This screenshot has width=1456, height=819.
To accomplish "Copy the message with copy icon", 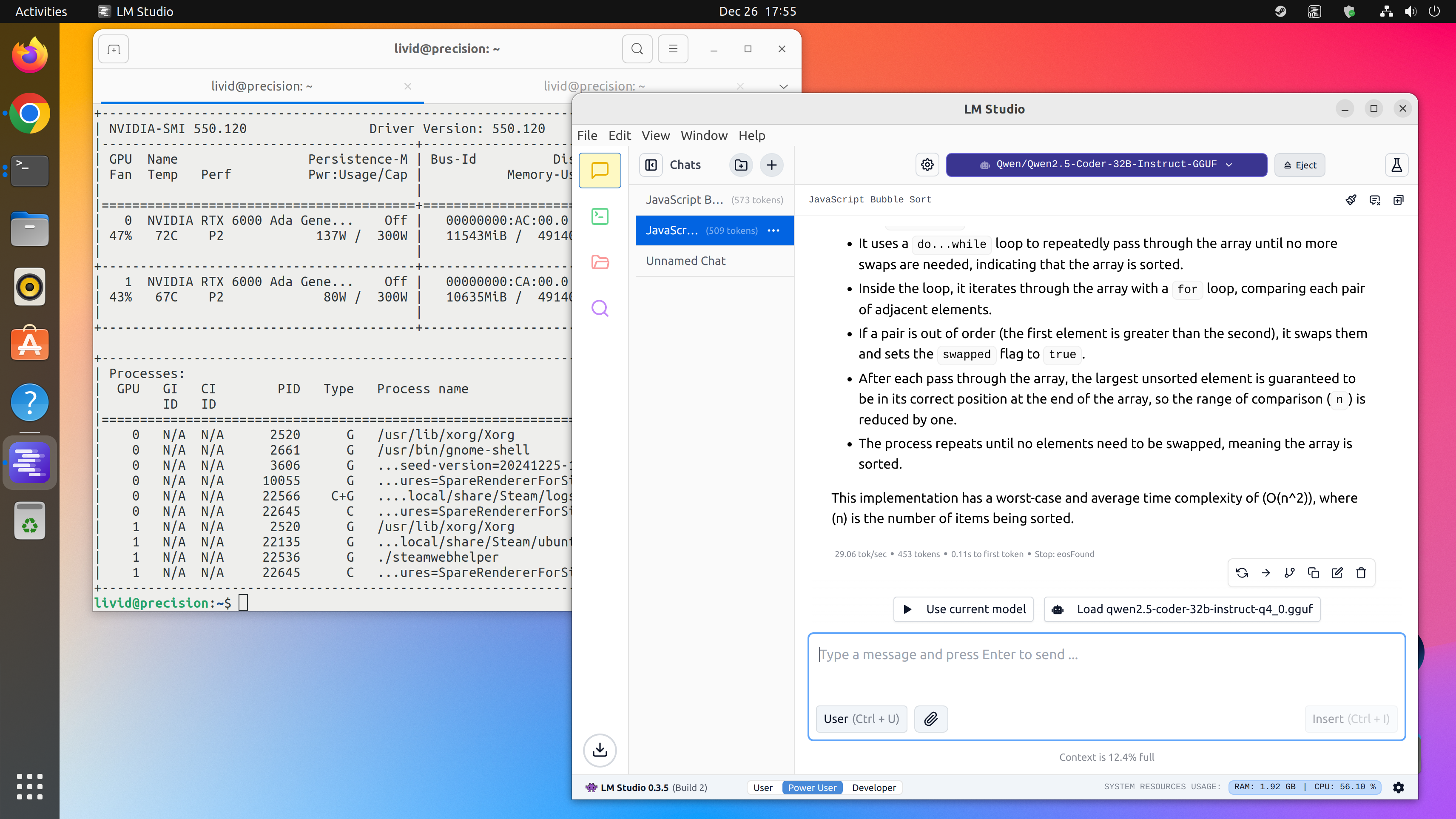I will click(1314, 573).
